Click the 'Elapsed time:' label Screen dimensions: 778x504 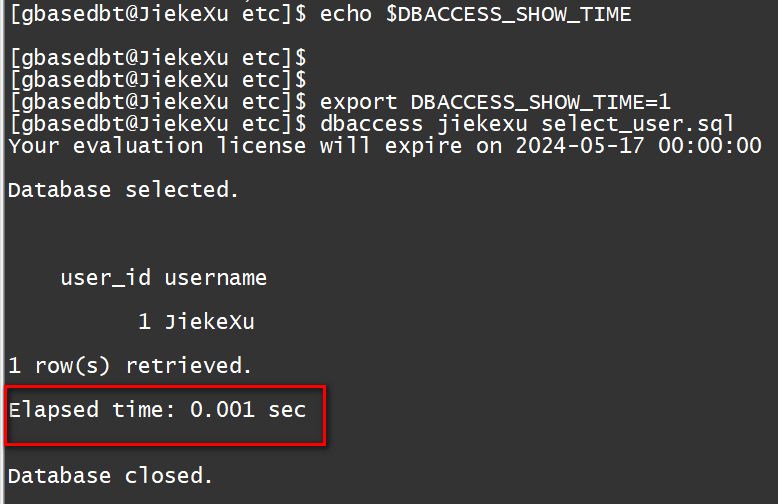click(x=92, y=410)
